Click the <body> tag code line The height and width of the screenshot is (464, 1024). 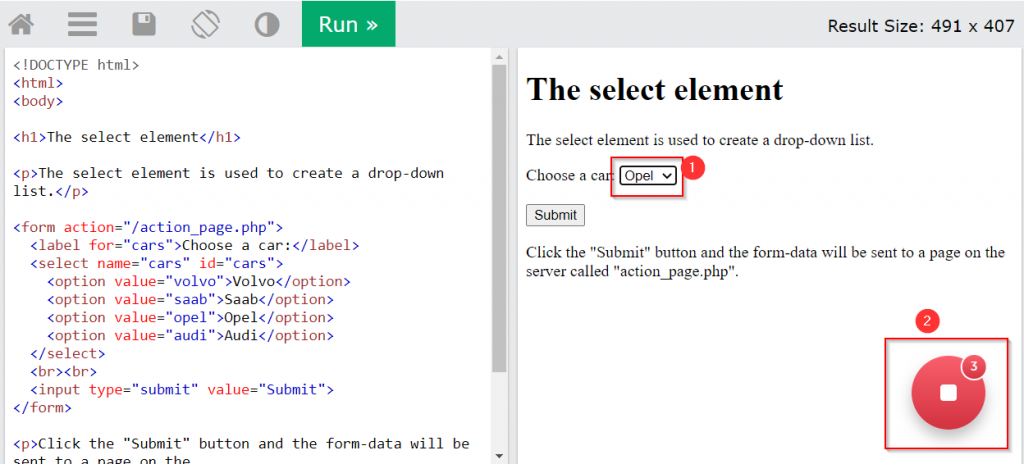pyautogui.click(x=38, y=101)
